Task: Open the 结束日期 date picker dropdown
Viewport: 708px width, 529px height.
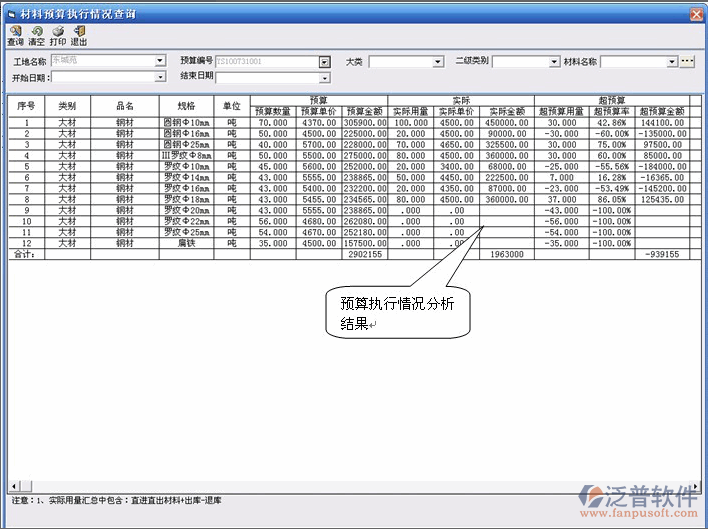Action: [324, 77]
